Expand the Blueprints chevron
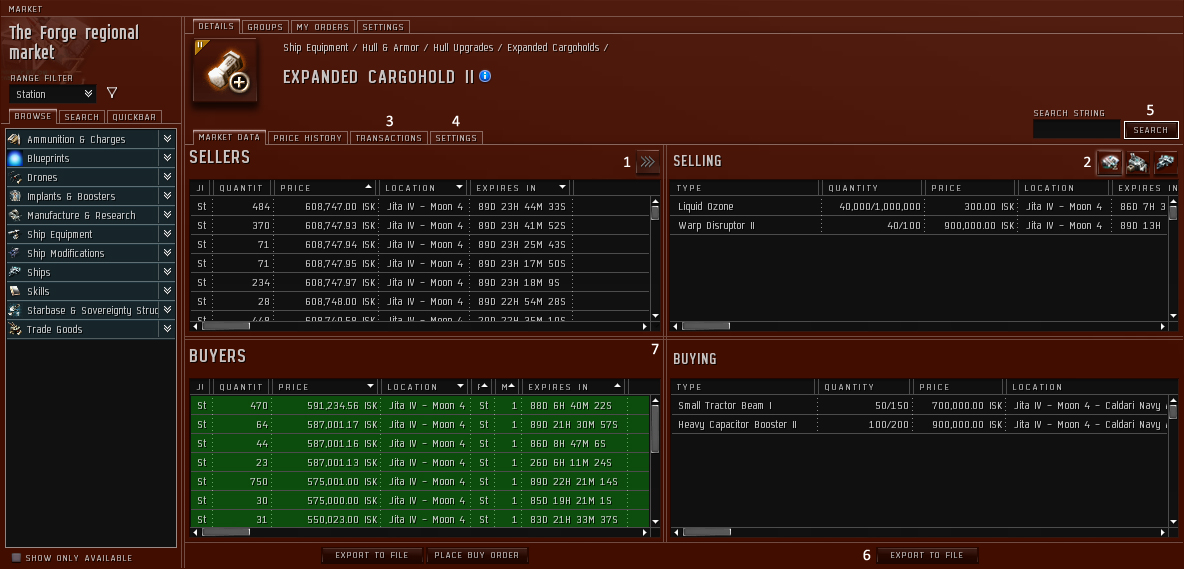Viewport: 1184px width, 569px height. (x=168, y=158)
